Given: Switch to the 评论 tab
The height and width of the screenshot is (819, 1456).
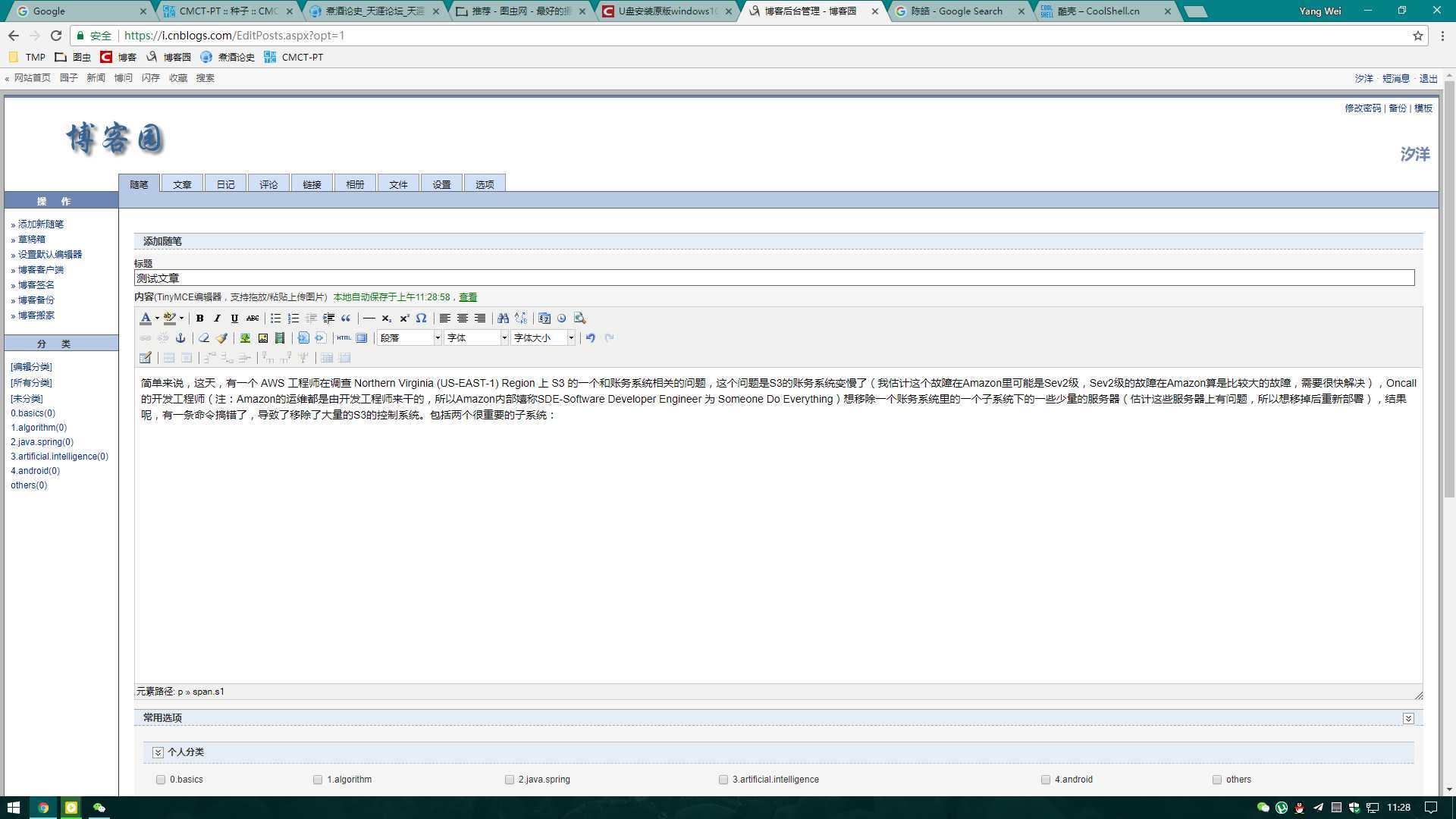Looking at the screenshot, I should coord(268,184).
